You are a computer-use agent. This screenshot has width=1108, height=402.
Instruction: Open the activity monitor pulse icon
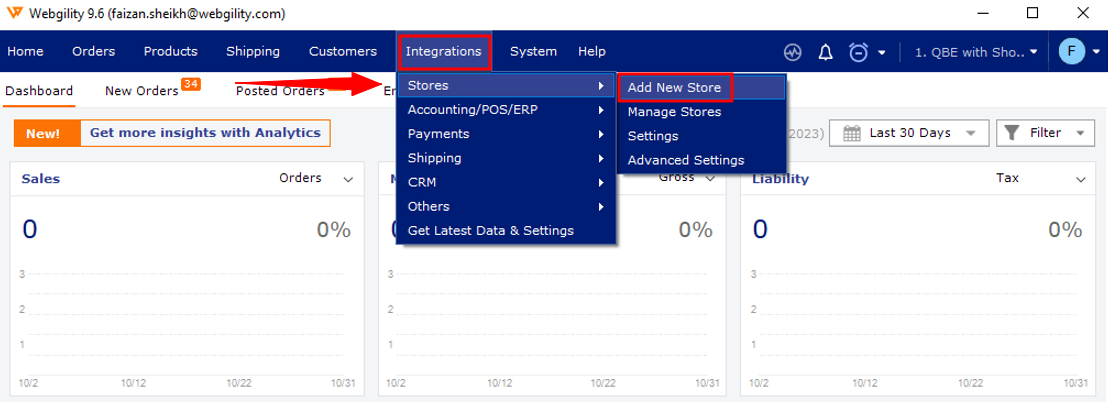pos(793,52)
